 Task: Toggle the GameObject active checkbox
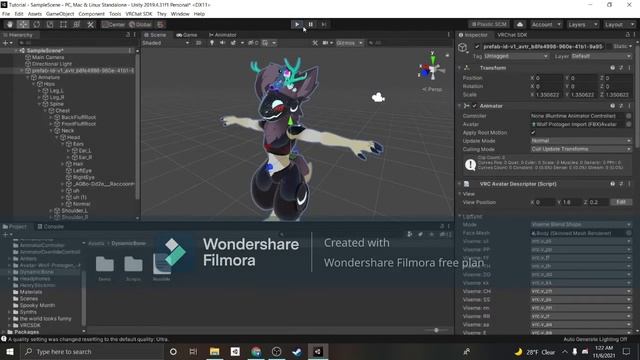(x=477, y=47)
